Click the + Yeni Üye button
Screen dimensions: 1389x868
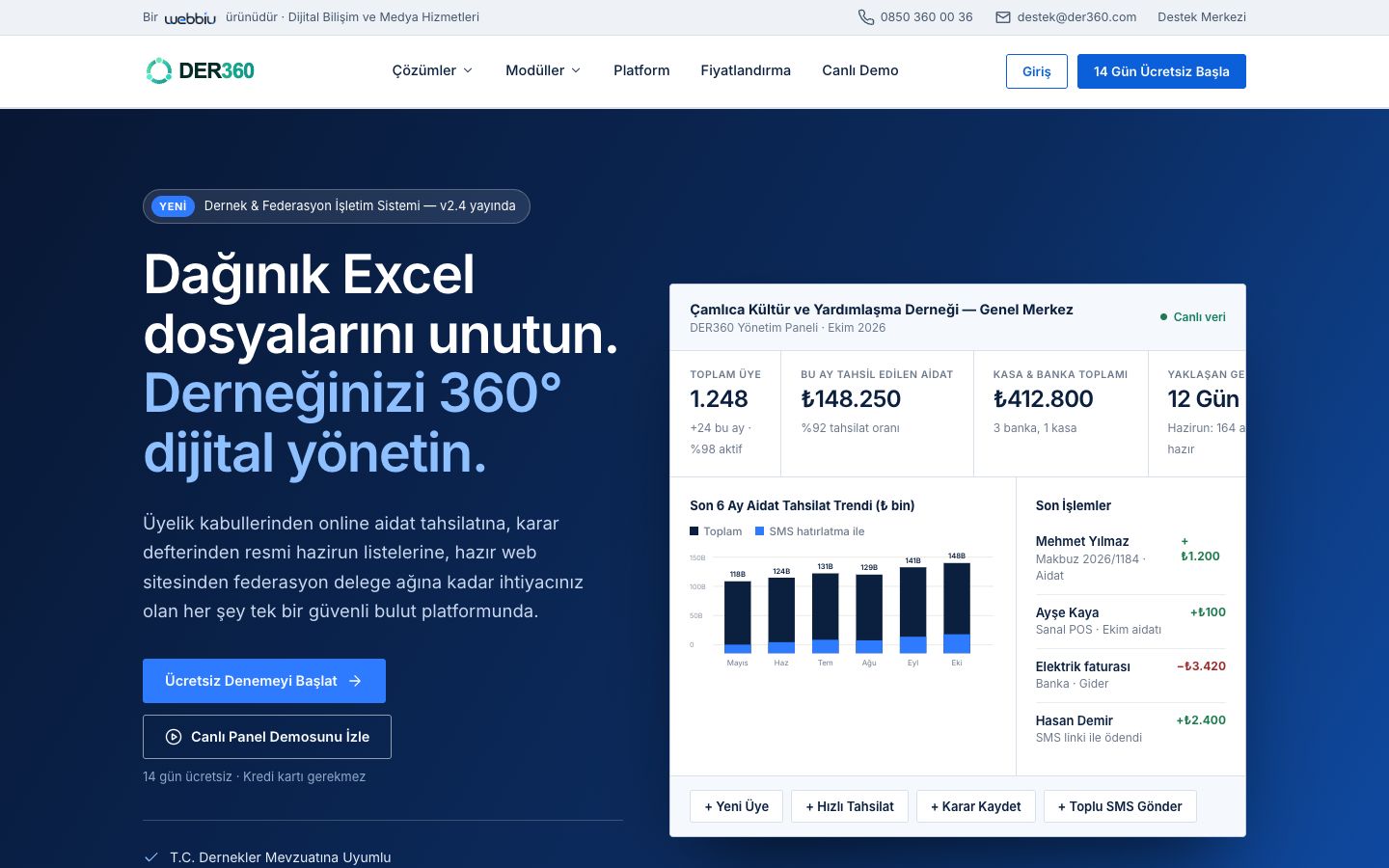click(x=737, y=806)
